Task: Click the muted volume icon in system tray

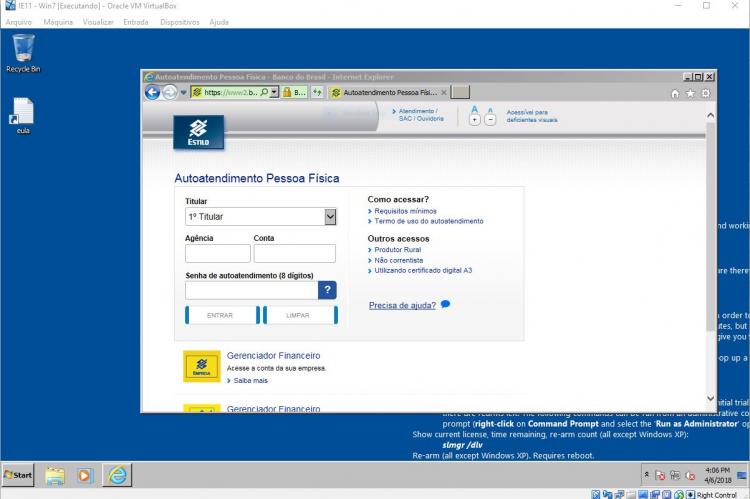Action: 690,476
